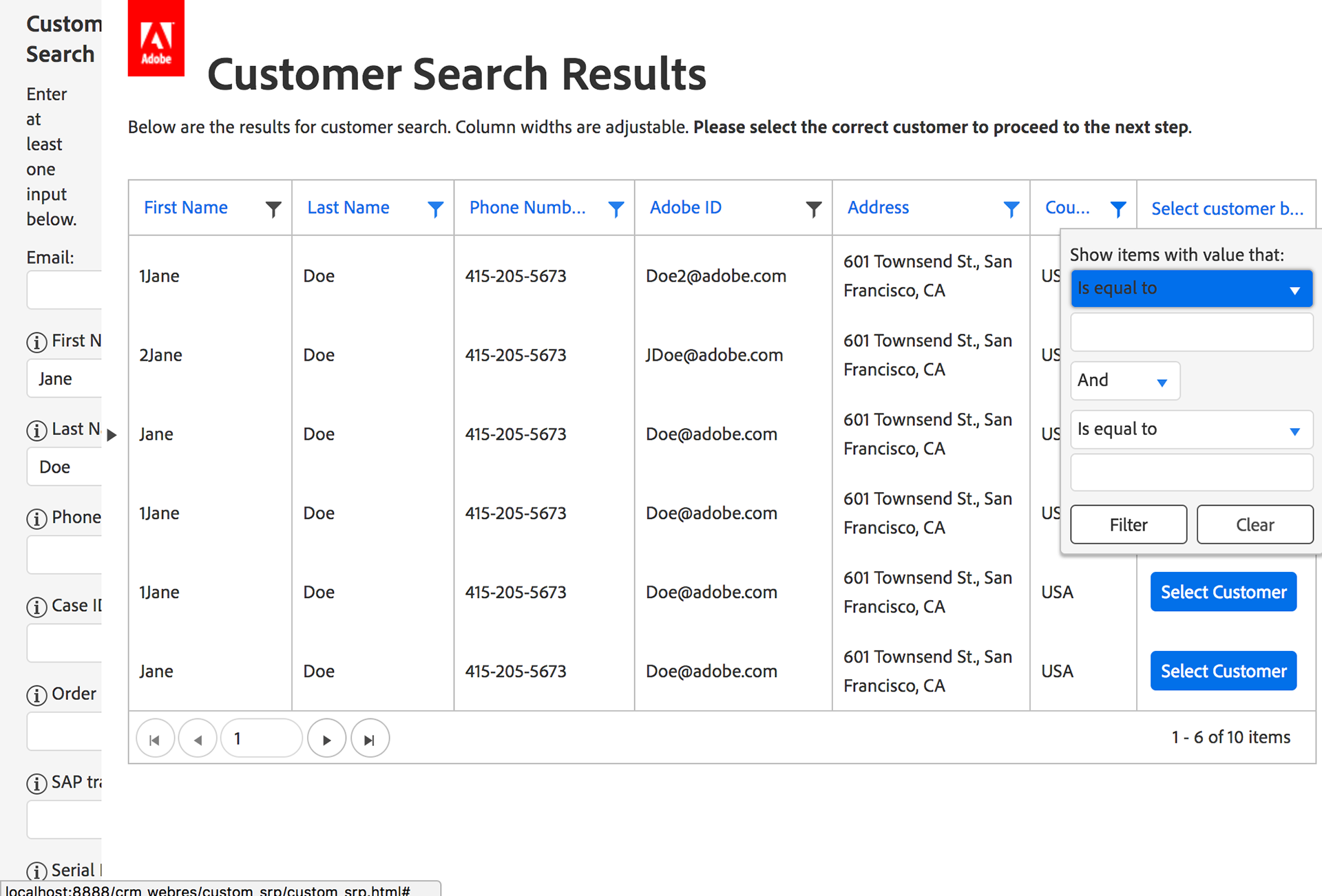Click the info icon next to Phone
This screenshot has height=896, width=1322.
(x=36, y=519)
